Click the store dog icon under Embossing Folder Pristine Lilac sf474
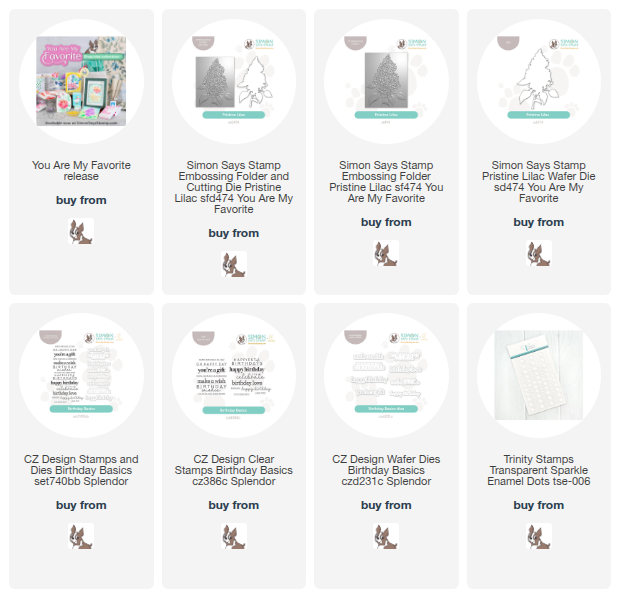The image size is (620, 610). [x=386, y=253]
